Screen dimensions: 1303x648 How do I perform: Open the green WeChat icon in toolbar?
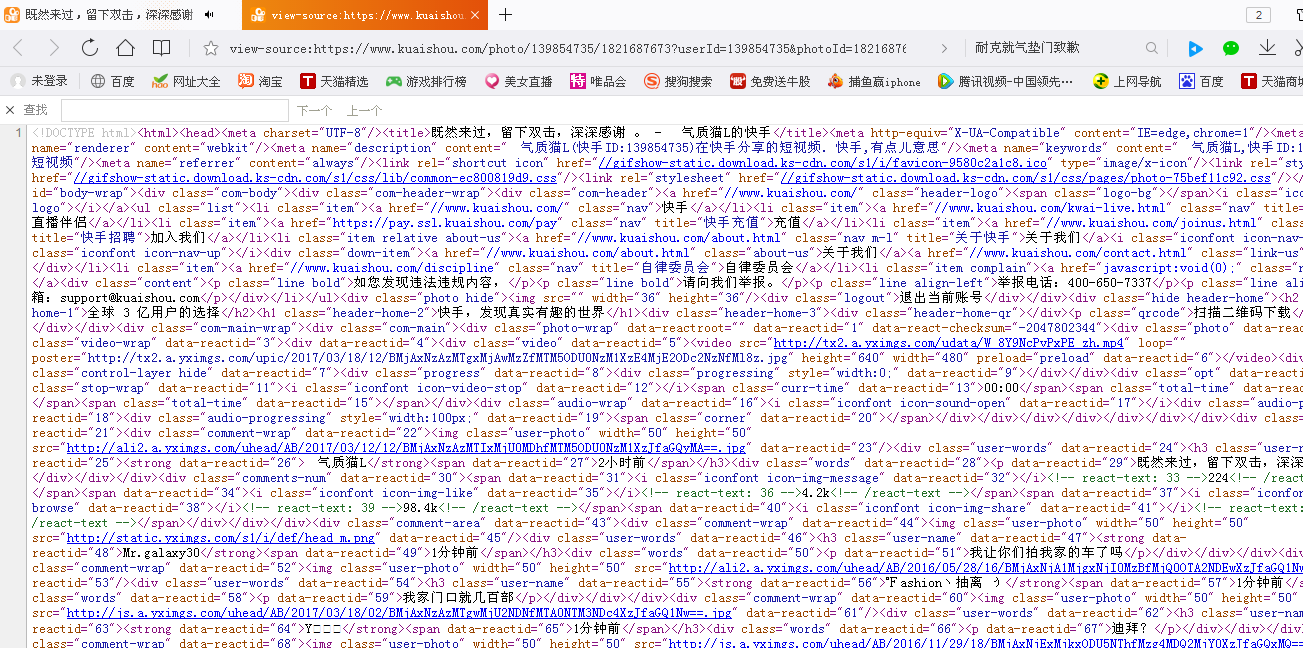[1231, 48]
